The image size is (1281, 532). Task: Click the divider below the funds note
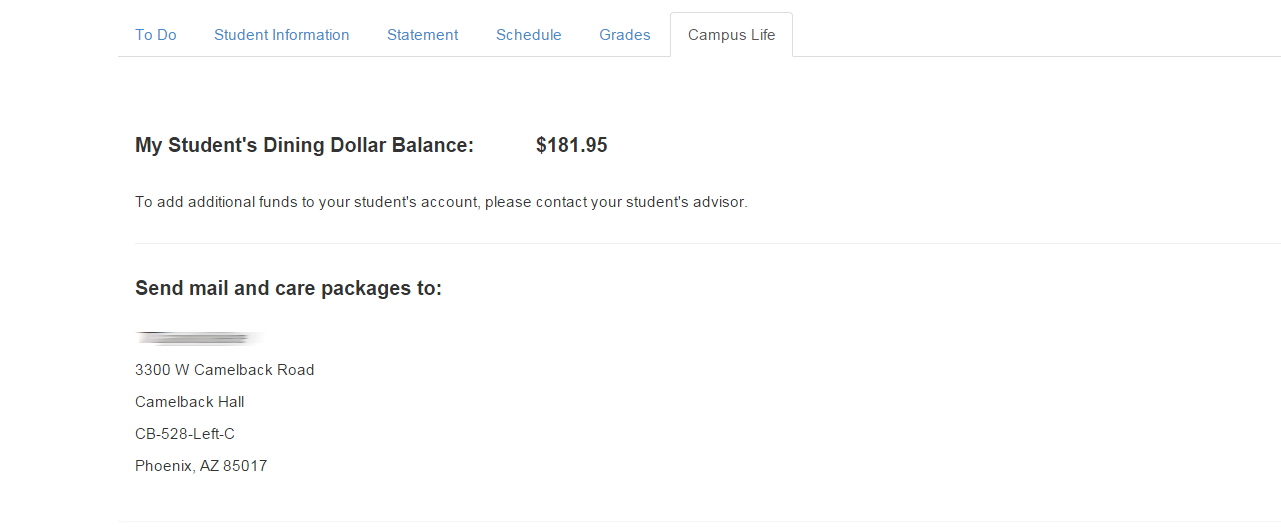coord(708,243)
